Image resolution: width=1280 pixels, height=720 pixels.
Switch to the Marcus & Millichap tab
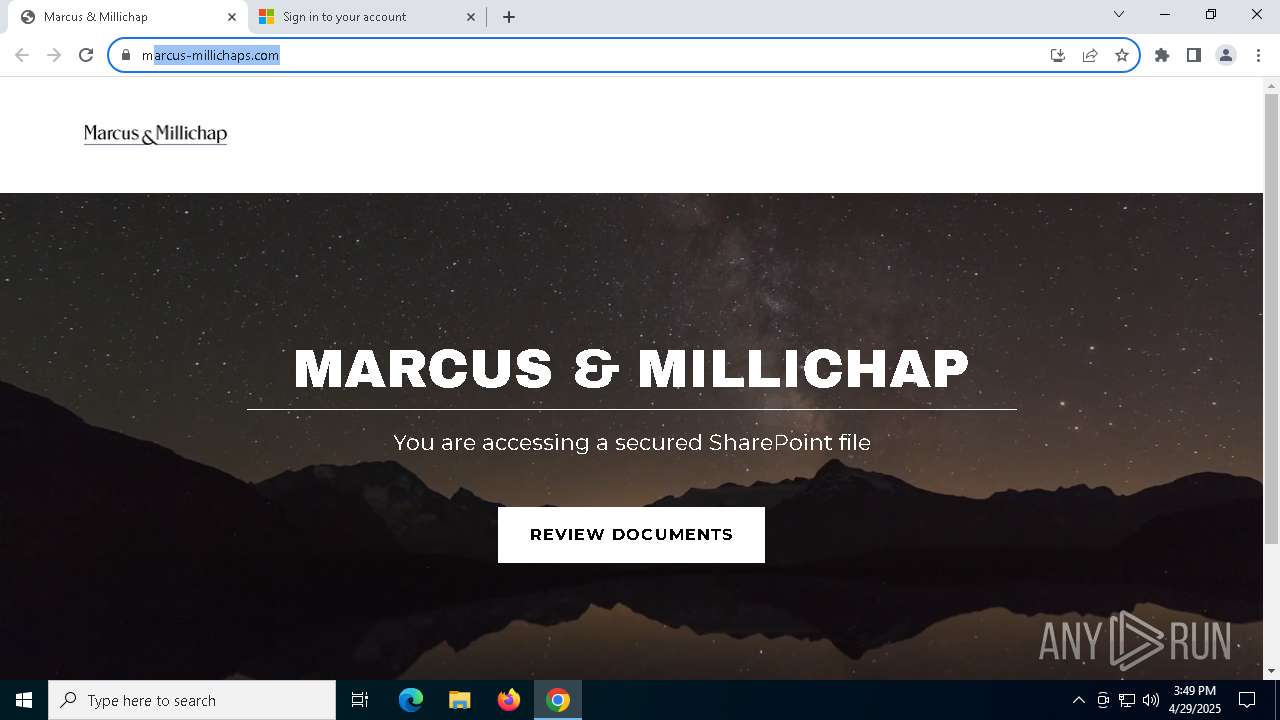pyautogui.click(x=127, y=17)
